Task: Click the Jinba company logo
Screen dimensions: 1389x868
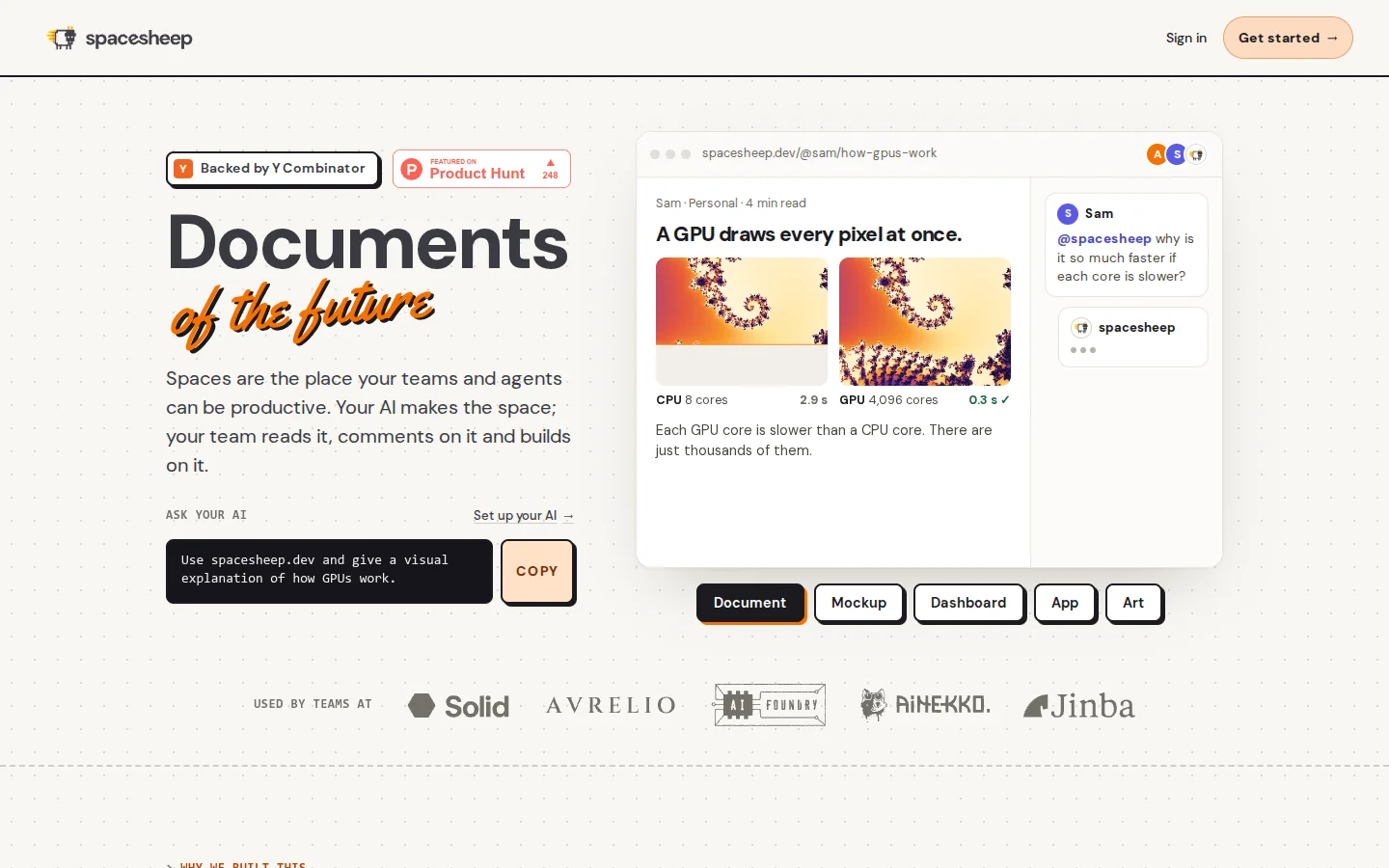Action: point(1079,706)
